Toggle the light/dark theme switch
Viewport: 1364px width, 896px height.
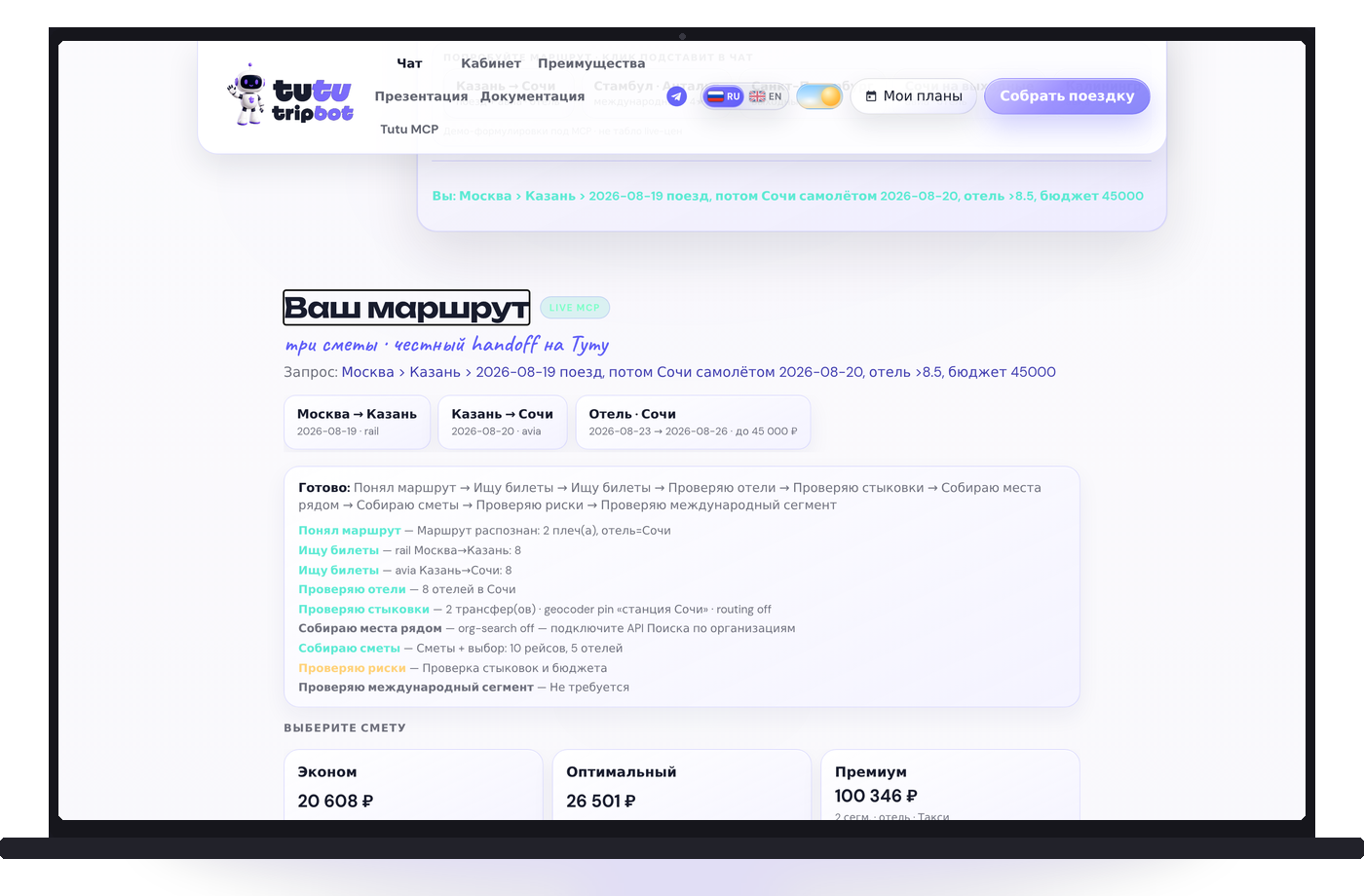(819, 96)
